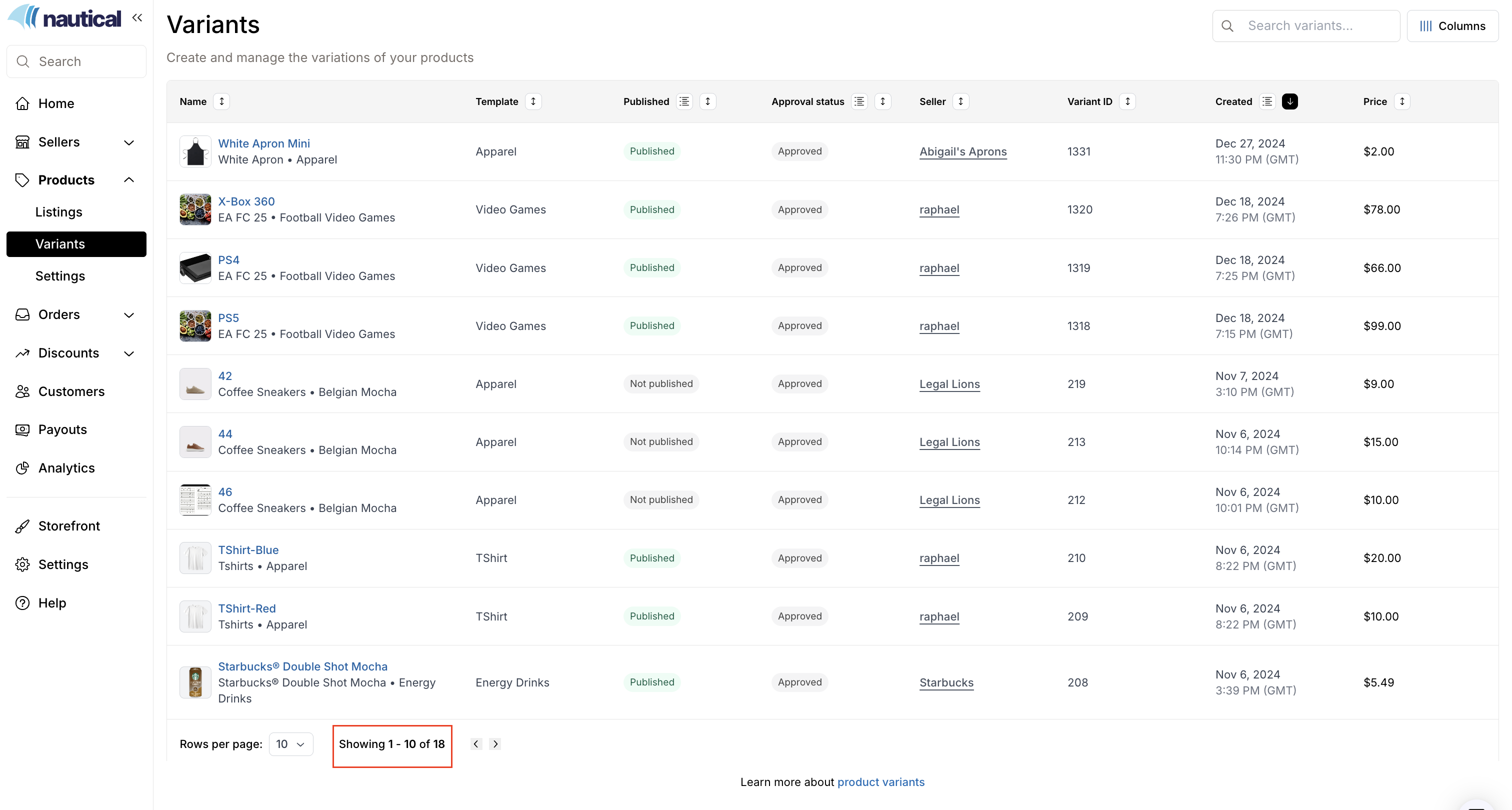Click the active sort arrow on Created column
The height and width of the screenshot is (810, 1512).
tap(1289, 101)
